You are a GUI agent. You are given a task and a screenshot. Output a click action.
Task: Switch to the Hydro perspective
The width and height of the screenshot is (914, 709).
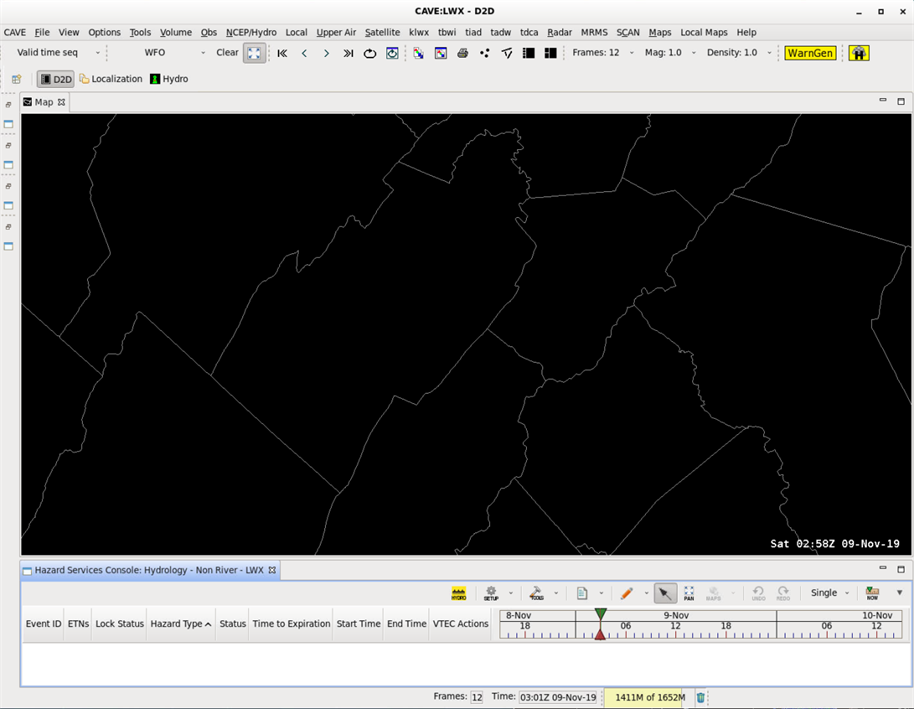point(169,79)
